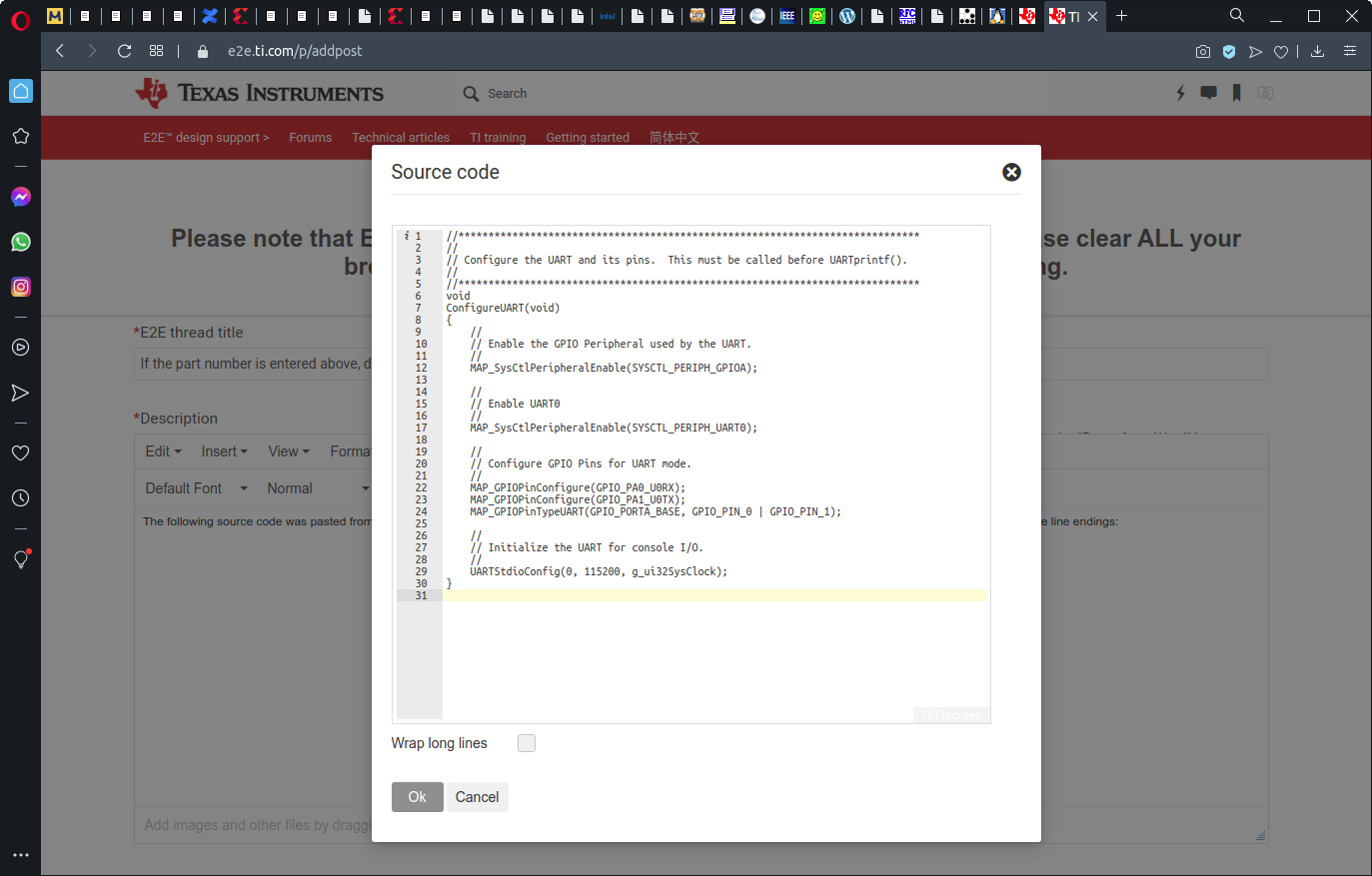Enable the Wrap long lines checkbox

(x=527, y=743)
